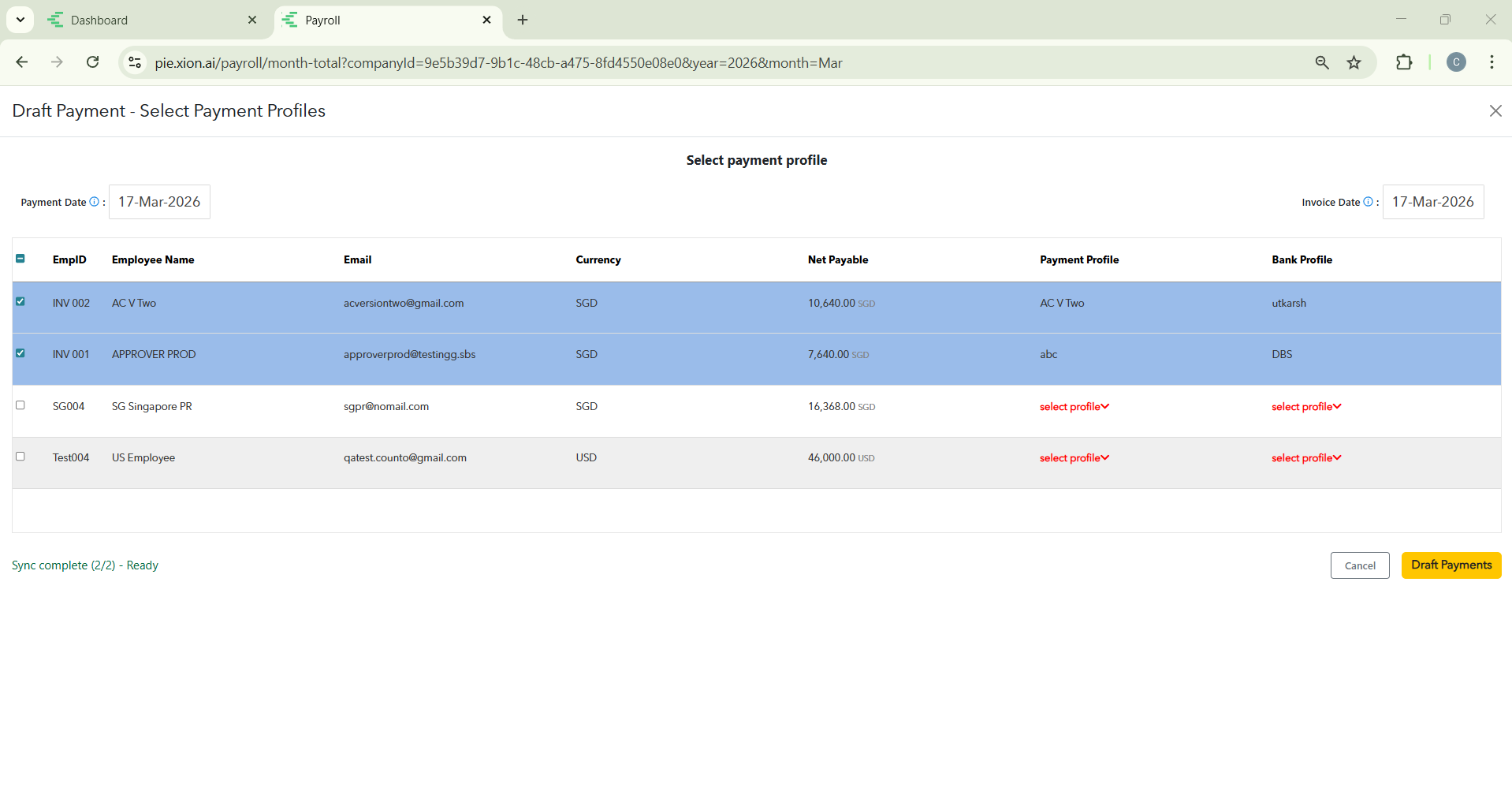This screenshot has height=802, width=1512.
Task: Select the SG004 employee checkbox
Action: point(20,405)
